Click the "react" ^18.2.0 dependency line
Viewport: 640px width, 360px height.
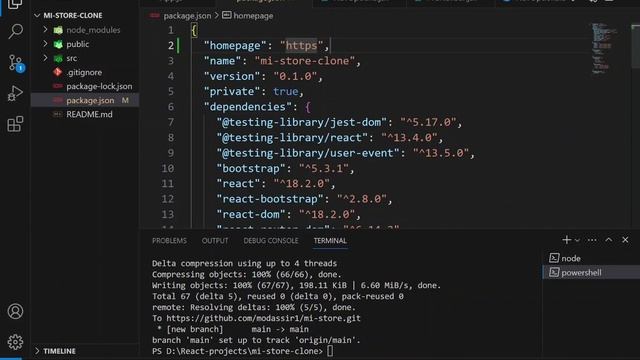tap(276, 184)
